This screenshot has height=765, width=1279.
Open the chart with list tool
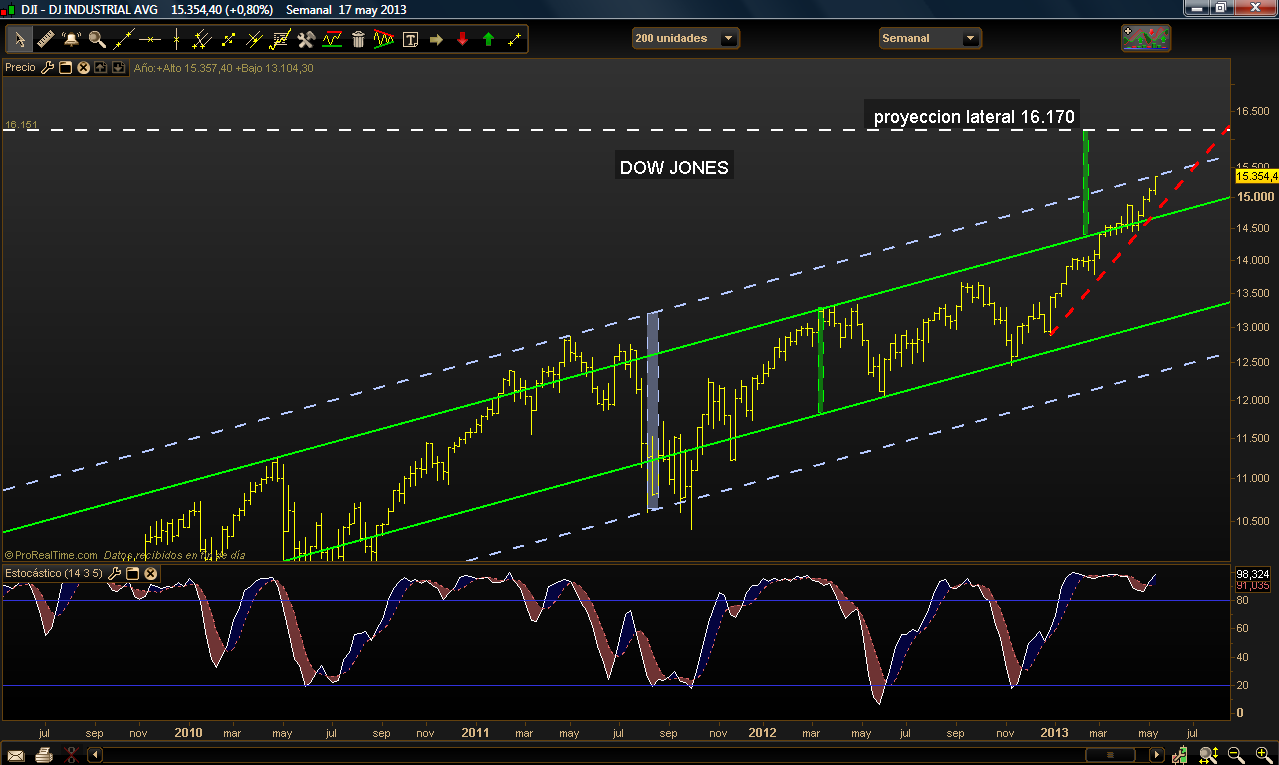(280, 39)
